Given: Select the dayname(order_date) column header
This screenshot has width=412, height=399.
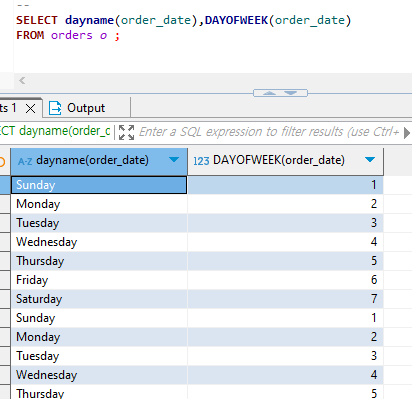Looking at the screenshot, I should click(99, 161).
